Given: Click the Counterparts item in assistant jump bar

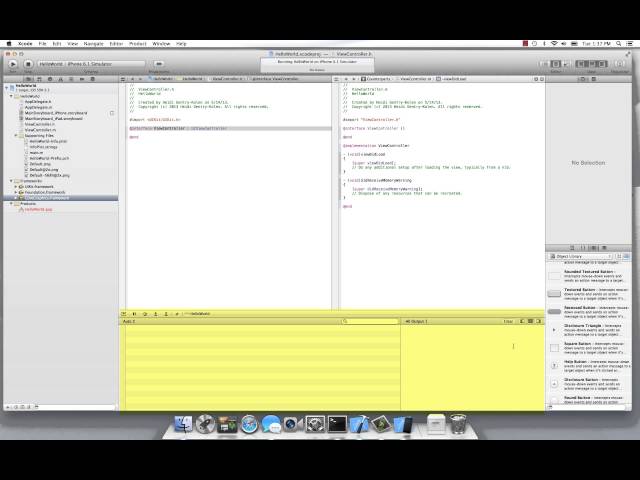Looking at the screenshot, I should [376, 79].
